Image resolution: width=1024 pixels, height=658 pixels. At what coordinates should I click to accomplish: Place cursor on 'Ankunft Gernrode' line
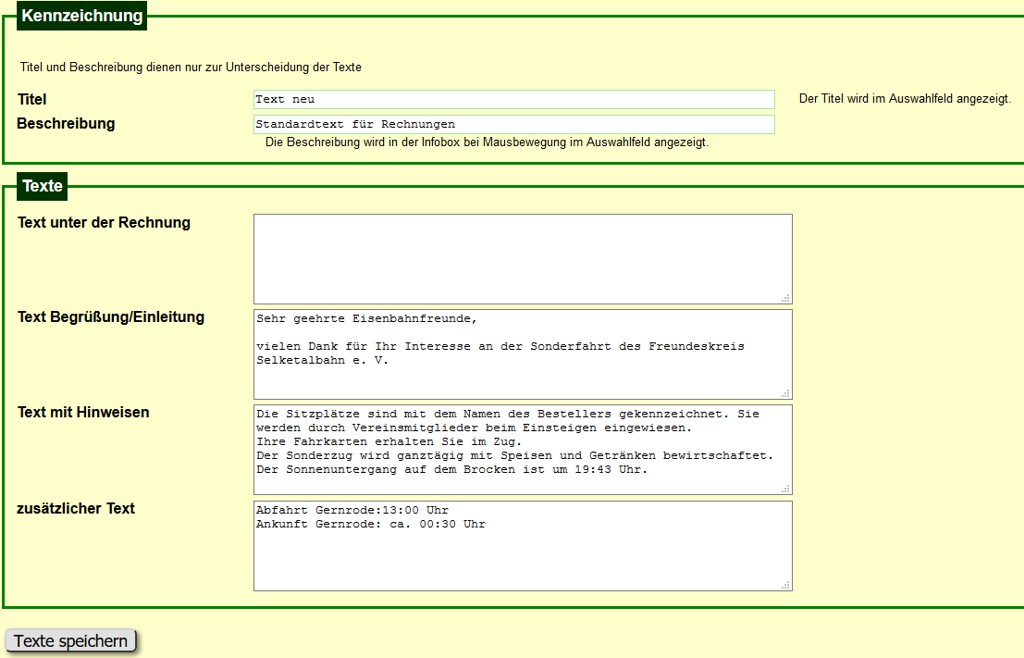[370, 524]
